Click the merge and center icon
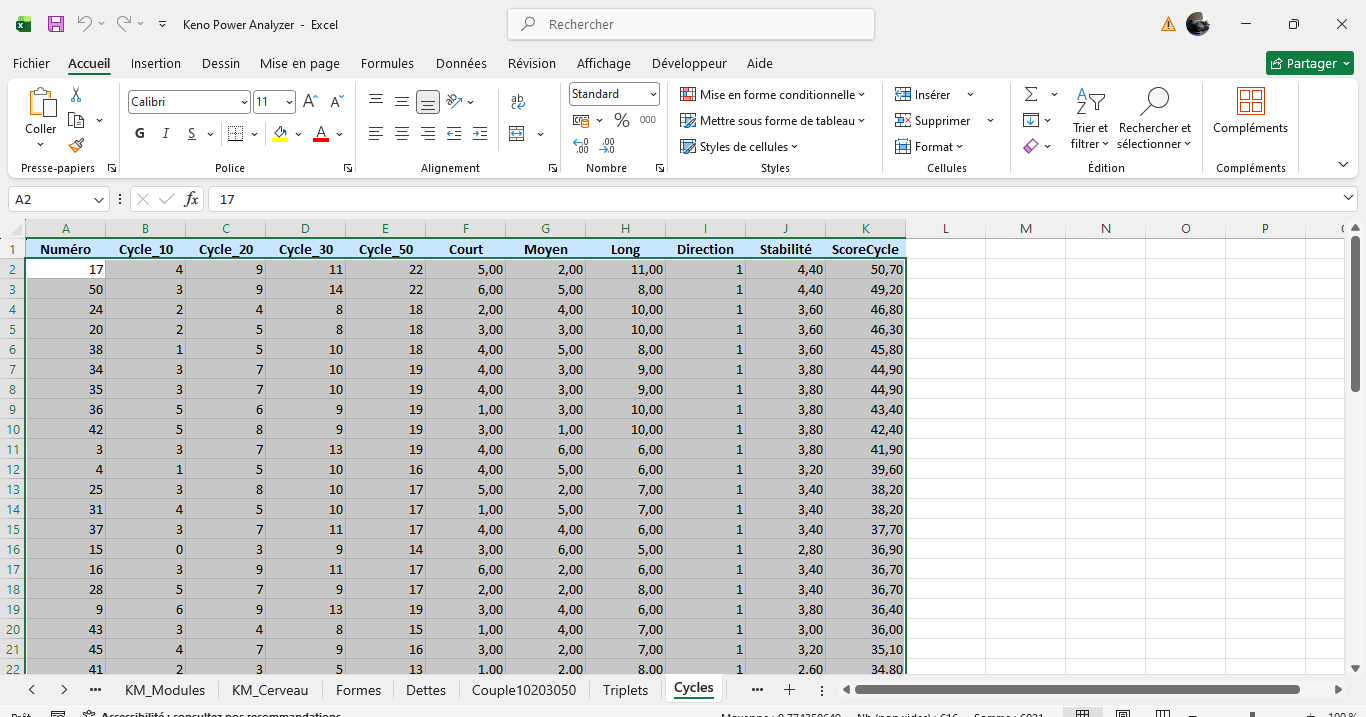Image resolution: width=1366 pixels, height=717 pixels. [517, 134]
